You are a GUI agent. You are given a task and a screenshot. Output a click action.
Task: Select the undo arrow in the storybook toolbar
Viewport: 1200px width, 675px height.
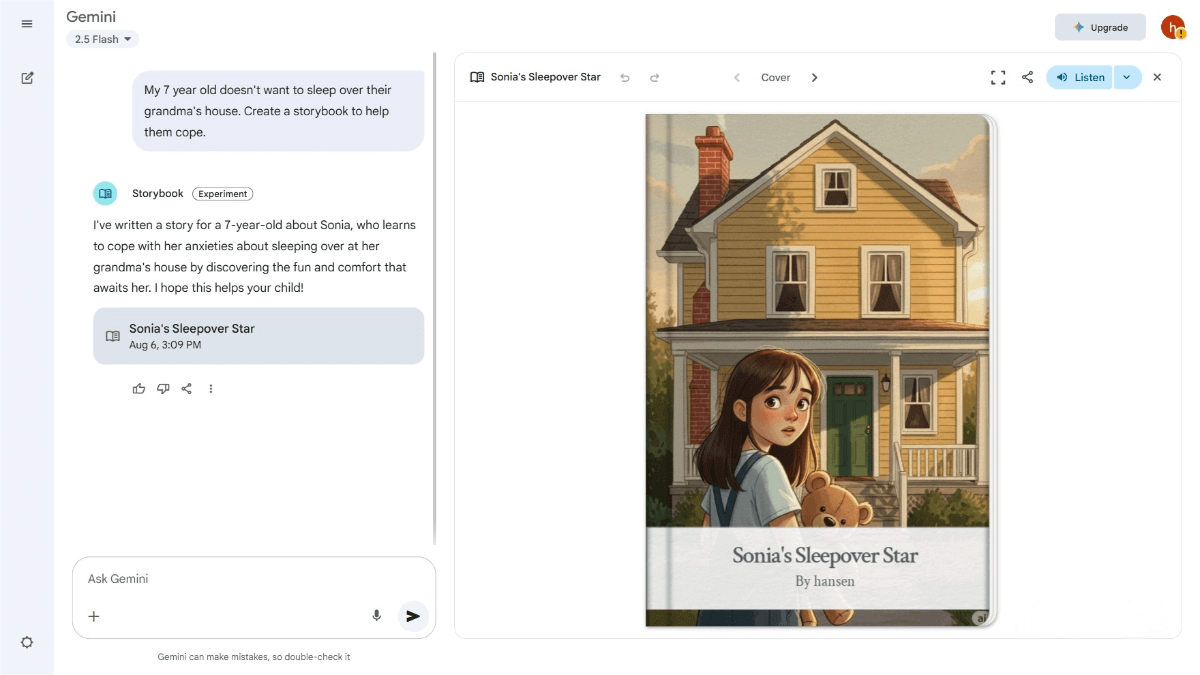tap(625, 76)
